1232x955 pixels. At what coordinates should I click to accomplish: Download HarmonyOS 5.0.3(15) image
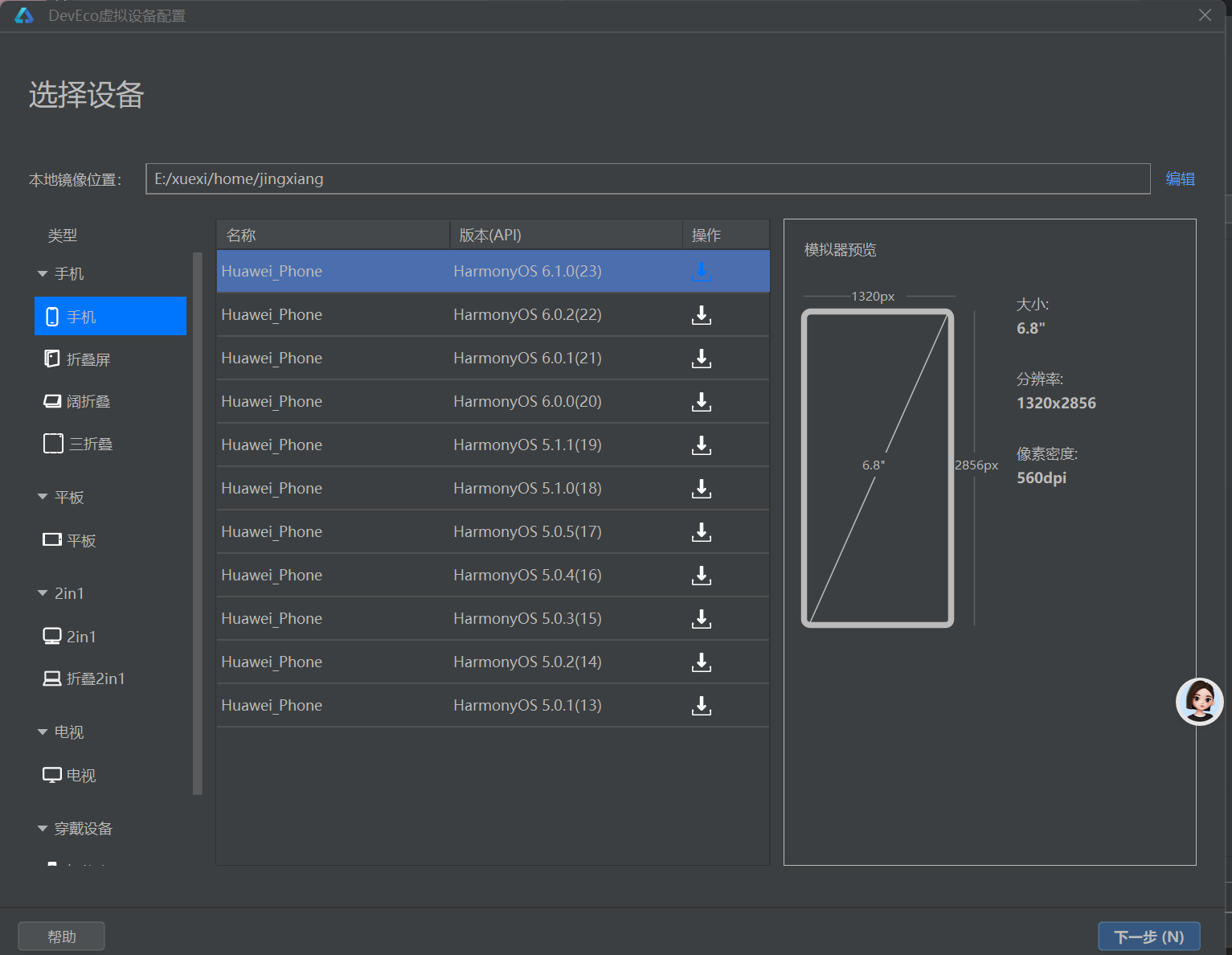click(702, 618)
